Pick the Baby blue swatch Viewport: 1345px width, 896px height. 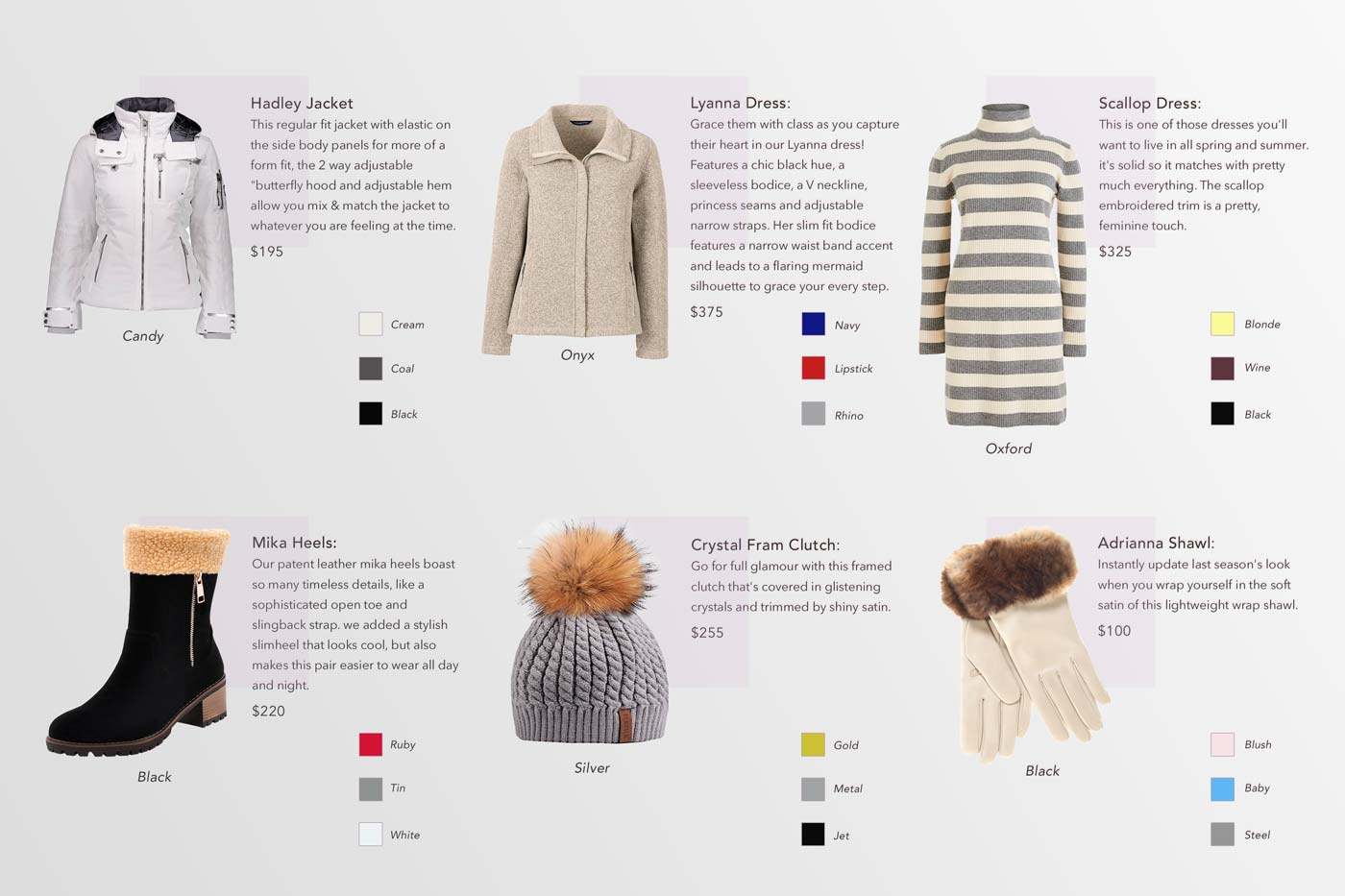[1222, 788]
